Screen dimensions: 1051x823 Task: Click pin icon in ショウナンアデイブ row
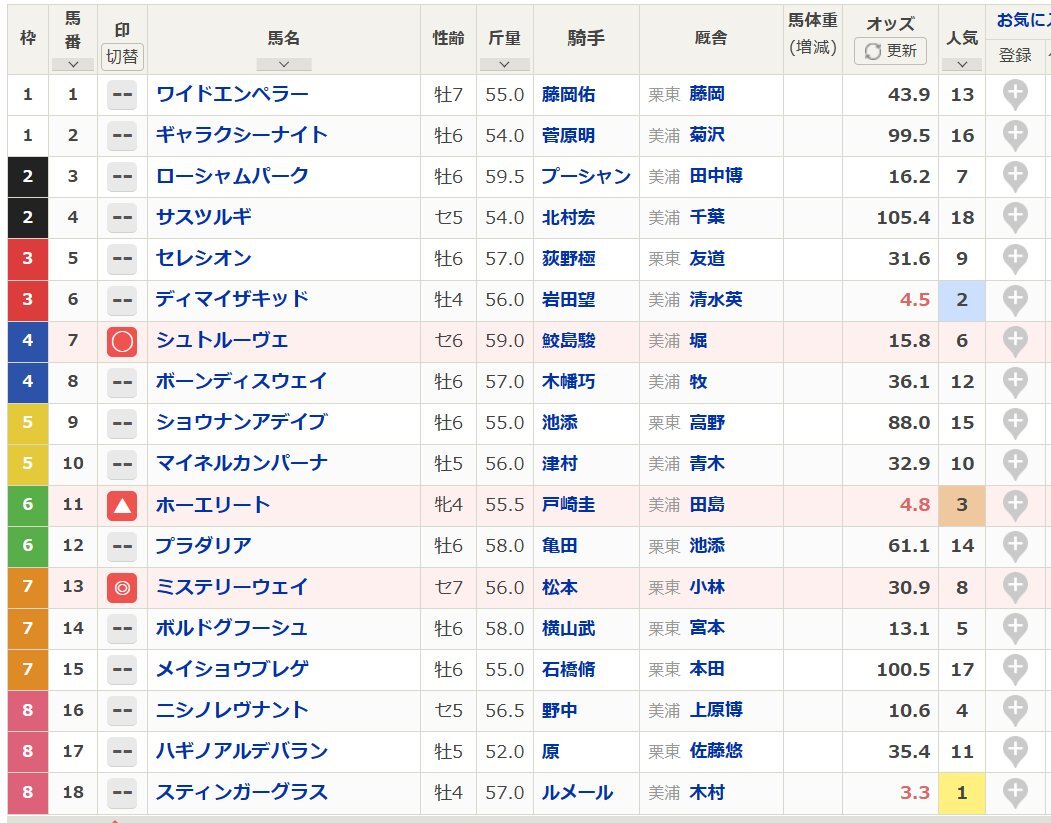1015,423
